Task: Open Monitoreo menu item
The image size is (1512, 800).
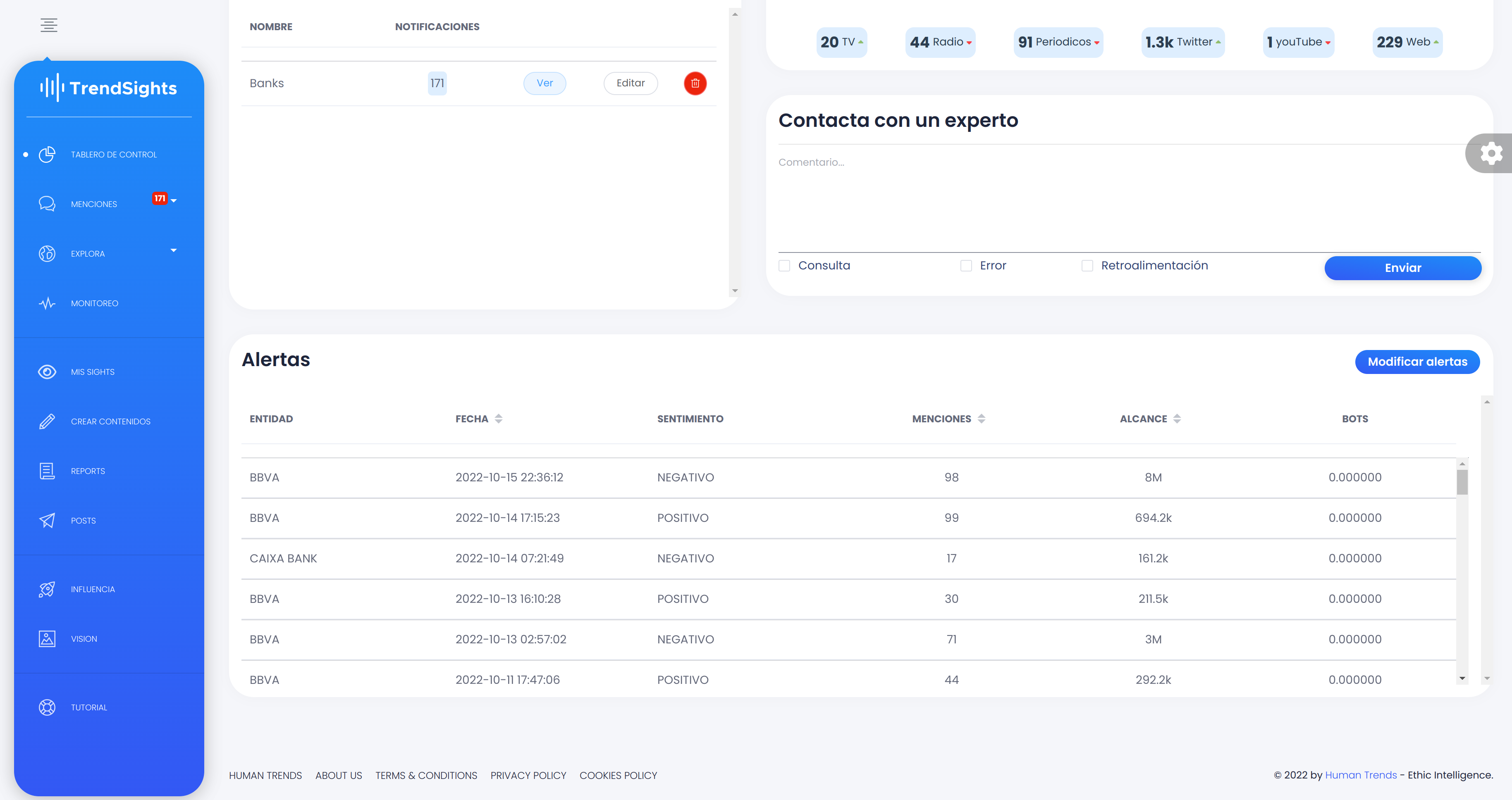Action: [95, 303]
